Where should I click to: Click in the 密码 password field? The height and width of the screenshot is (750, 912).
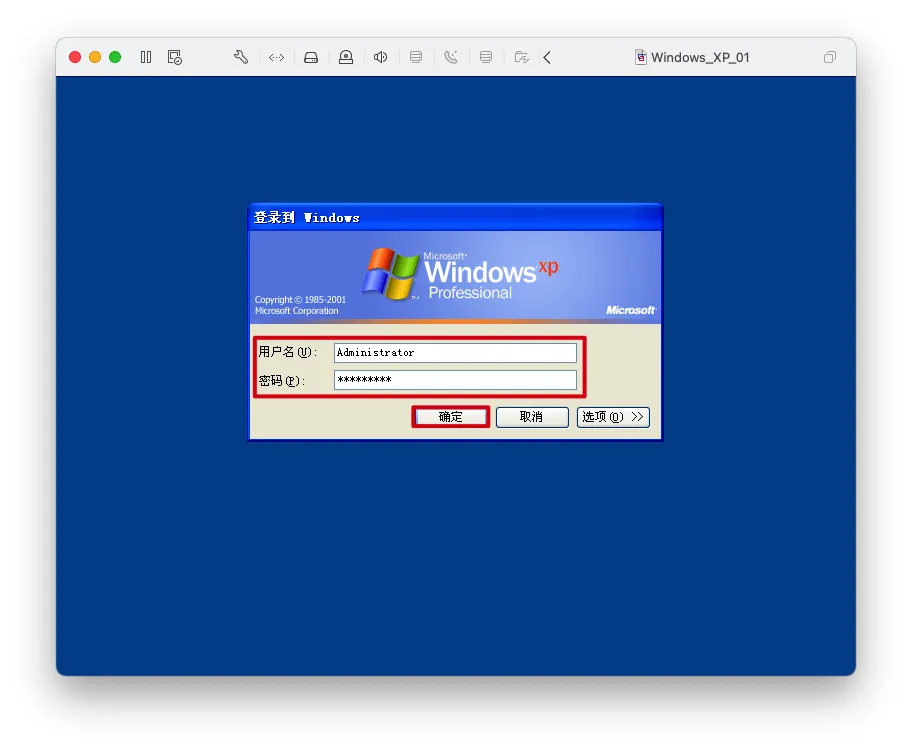[455, 380]
